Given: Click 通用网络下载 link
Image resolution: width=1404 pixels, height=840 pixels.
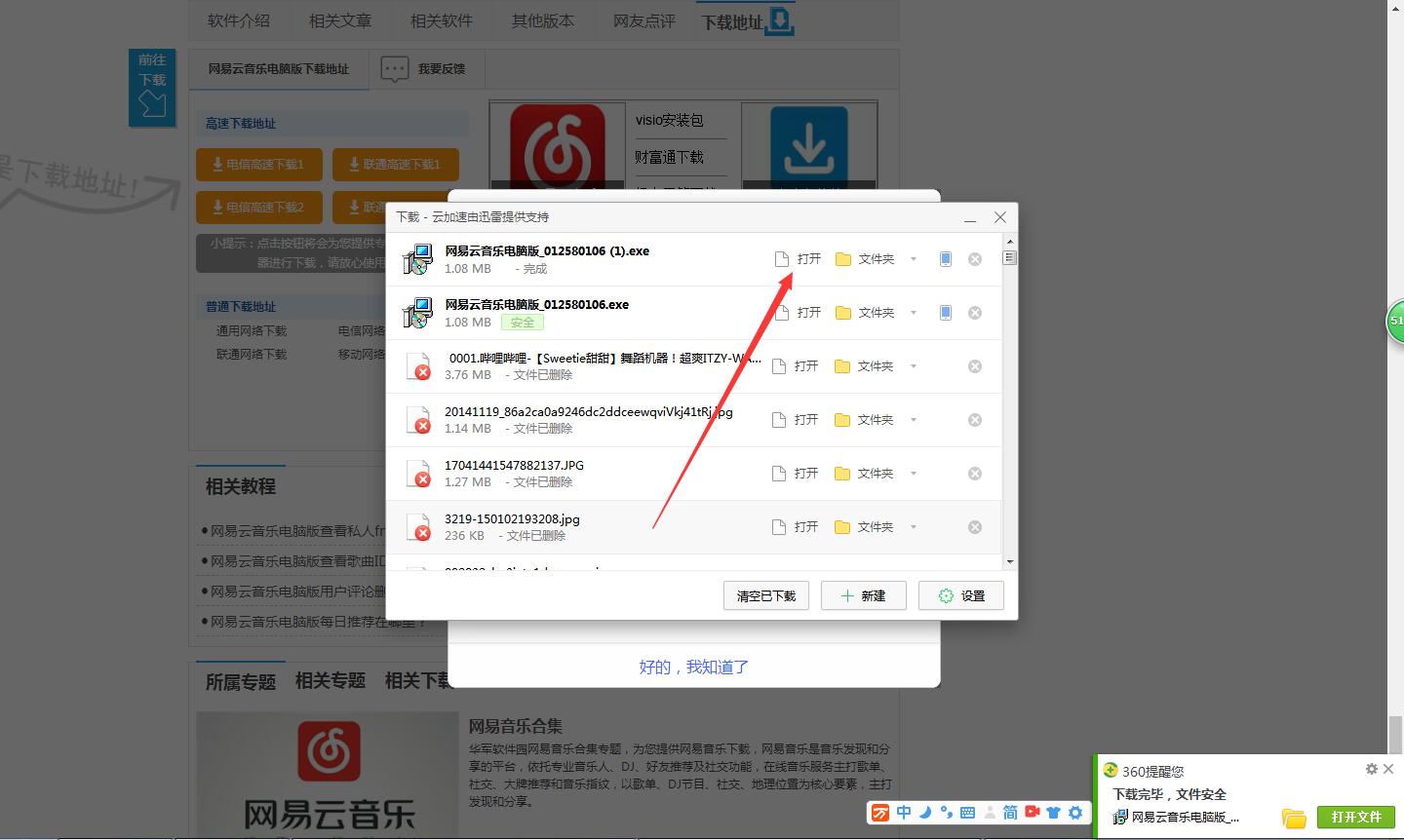Looking at the screenshot, I should (252, 331).
